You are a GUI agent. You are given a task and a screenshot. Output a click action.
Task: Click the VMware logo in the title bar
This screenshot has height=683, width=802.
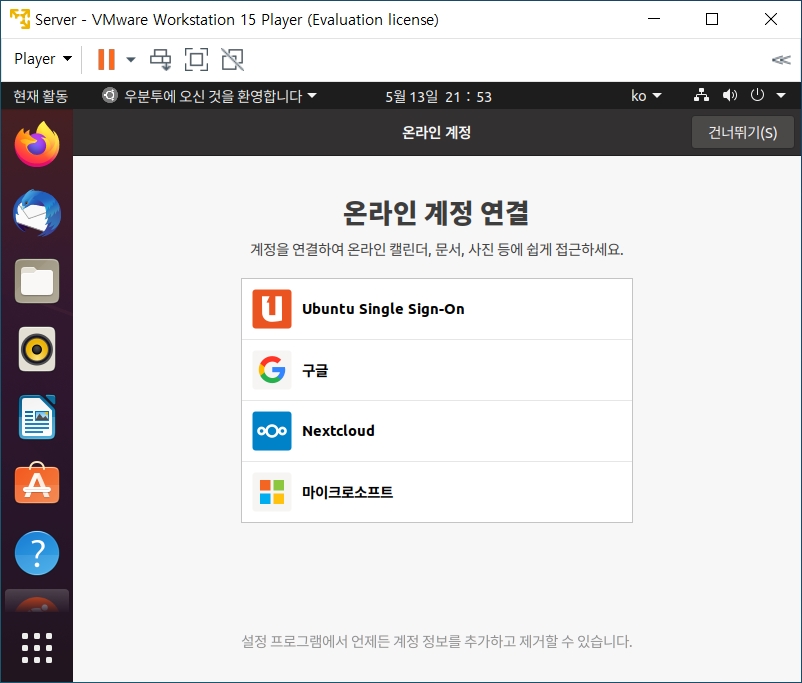point(20,19)
